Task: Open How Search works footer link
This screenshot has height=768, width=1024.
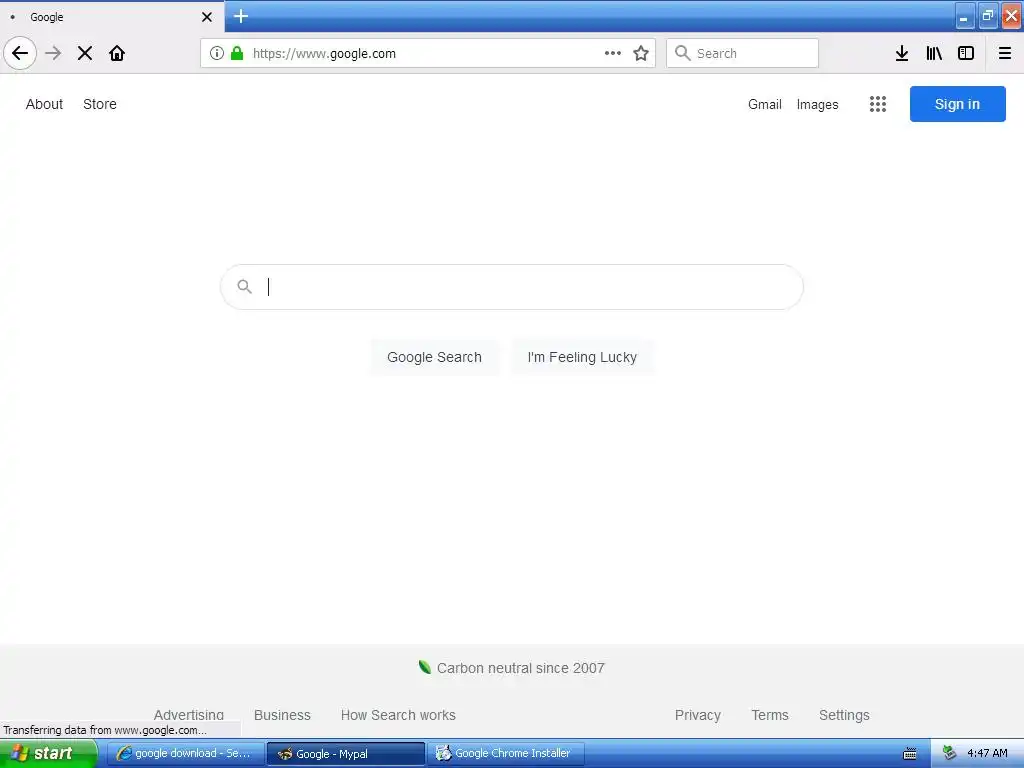Action: (x=398, y=715)
